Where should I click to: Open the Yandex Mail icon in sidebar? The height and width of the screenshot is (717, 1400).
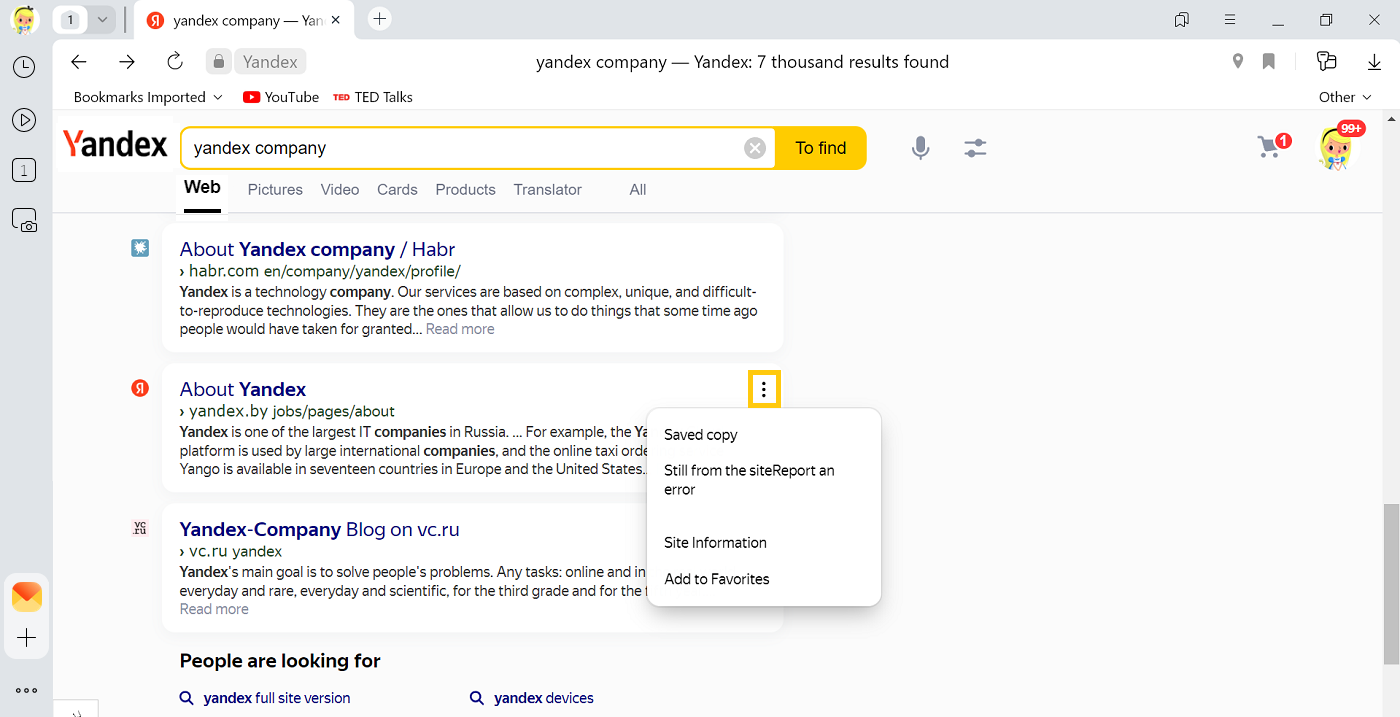point(27,596)
